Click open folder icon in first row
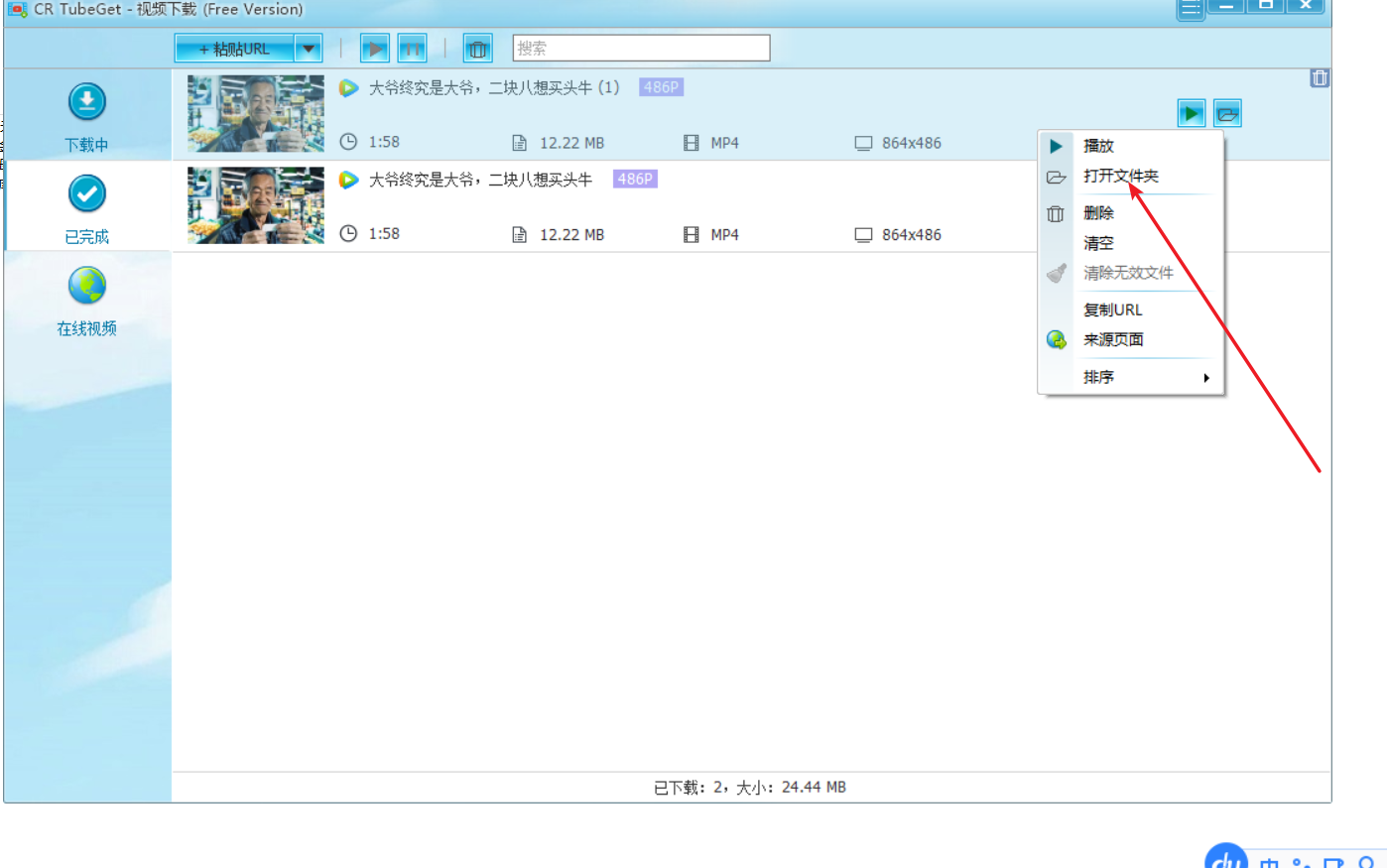 (x=1227, y=114)
